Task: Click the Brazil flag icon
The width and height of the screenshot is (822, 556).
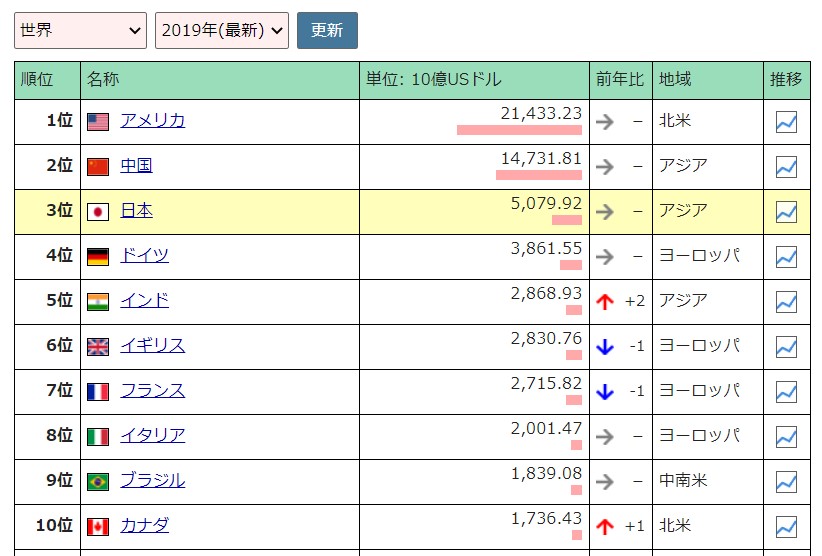Action: [x=98, y=481]
